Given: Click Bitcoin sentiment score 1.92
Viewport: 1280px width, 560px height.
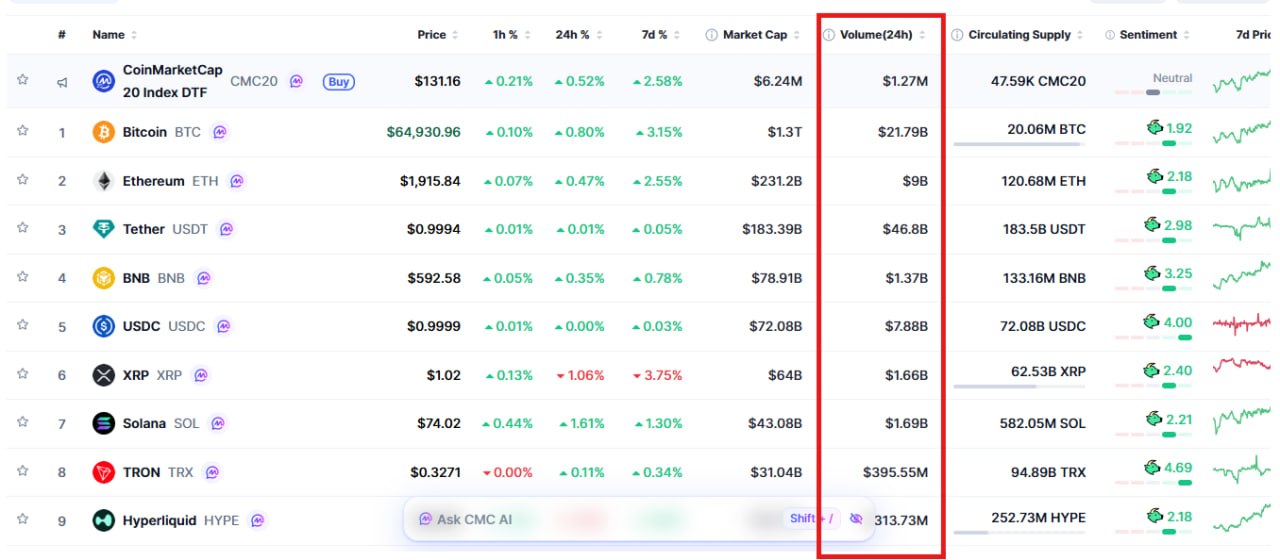Looking at the screenshot, I should click(x=1179, y=128).
